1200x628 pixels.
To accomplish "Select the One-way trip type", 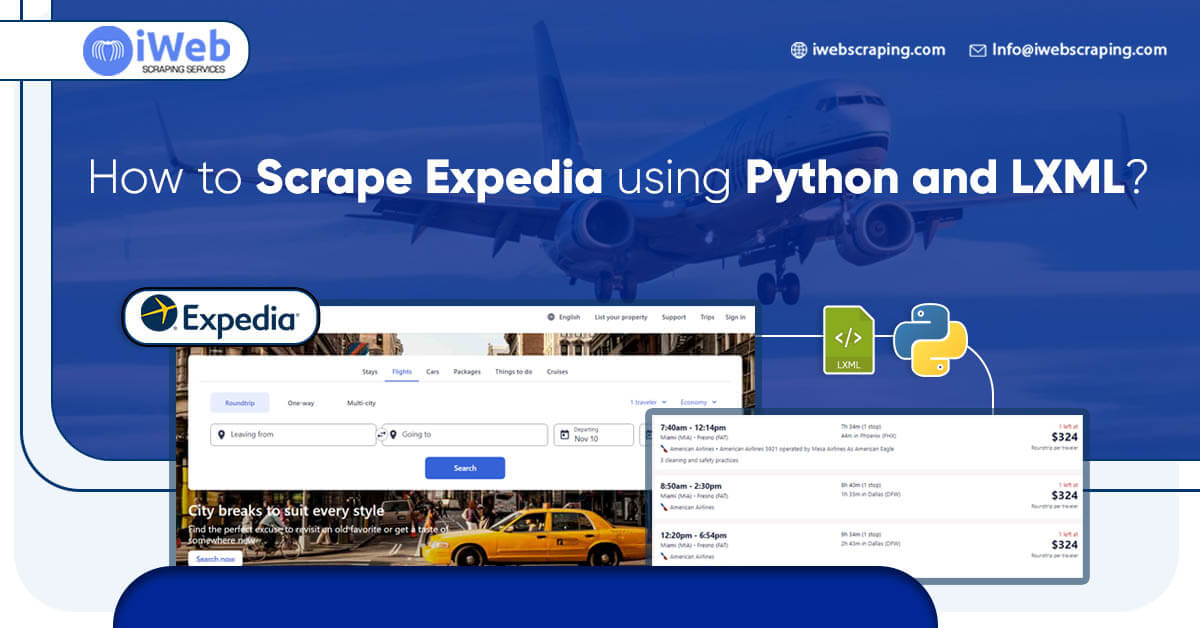I will [301, 403].
